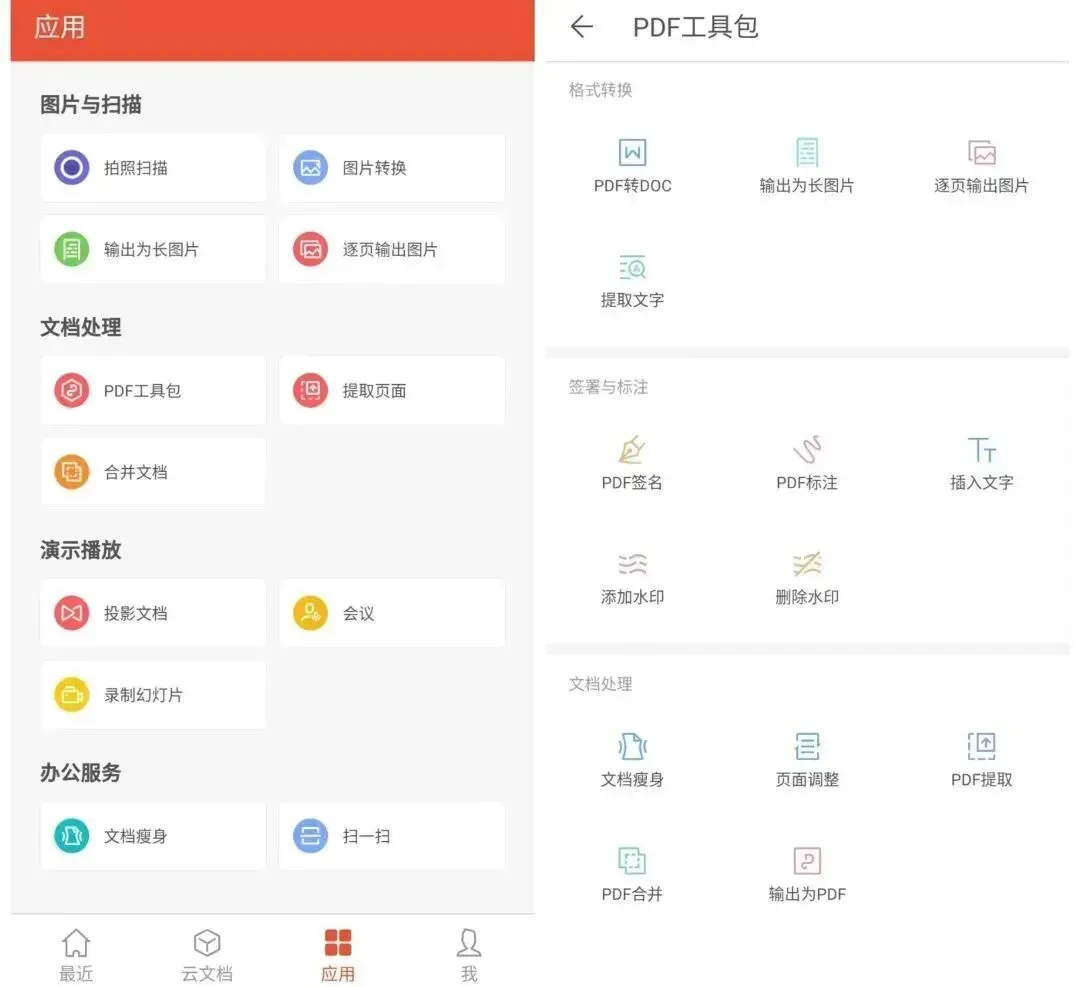Viewport: 1080px width, 987px height.
Task: Tap the 提取页面 extract pages icon
Action: [311, 391]
